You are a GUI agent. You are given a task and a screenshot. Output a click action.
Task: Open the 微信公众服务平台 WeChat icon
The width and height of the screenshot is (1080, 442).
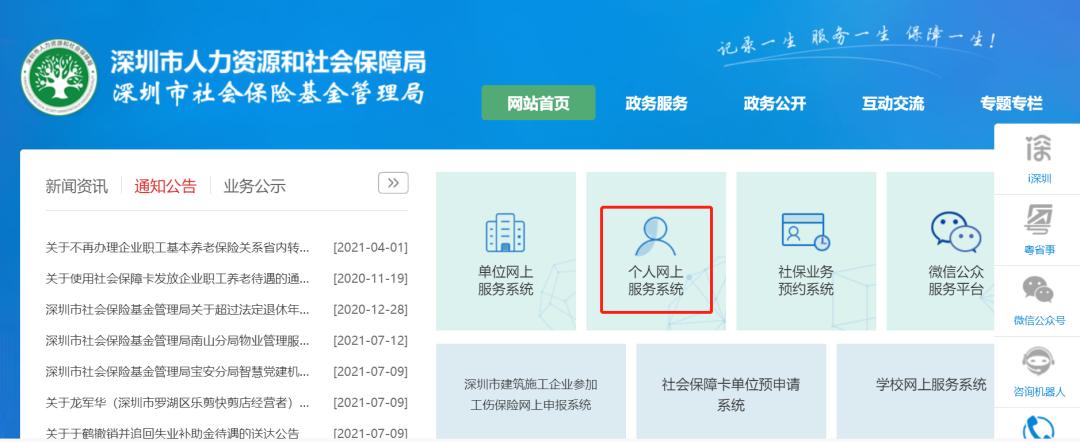click(x=955, y=232)
